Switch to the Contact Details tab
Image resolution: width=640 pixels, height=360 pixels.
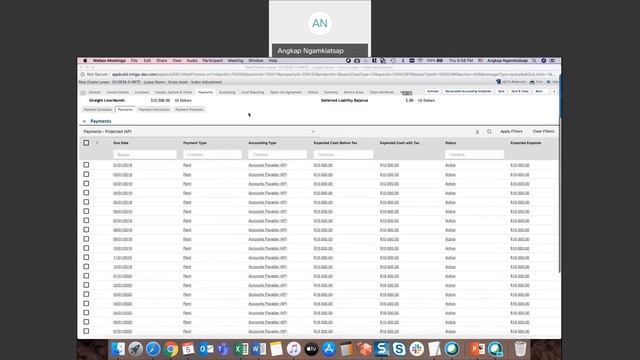(118, 92)
